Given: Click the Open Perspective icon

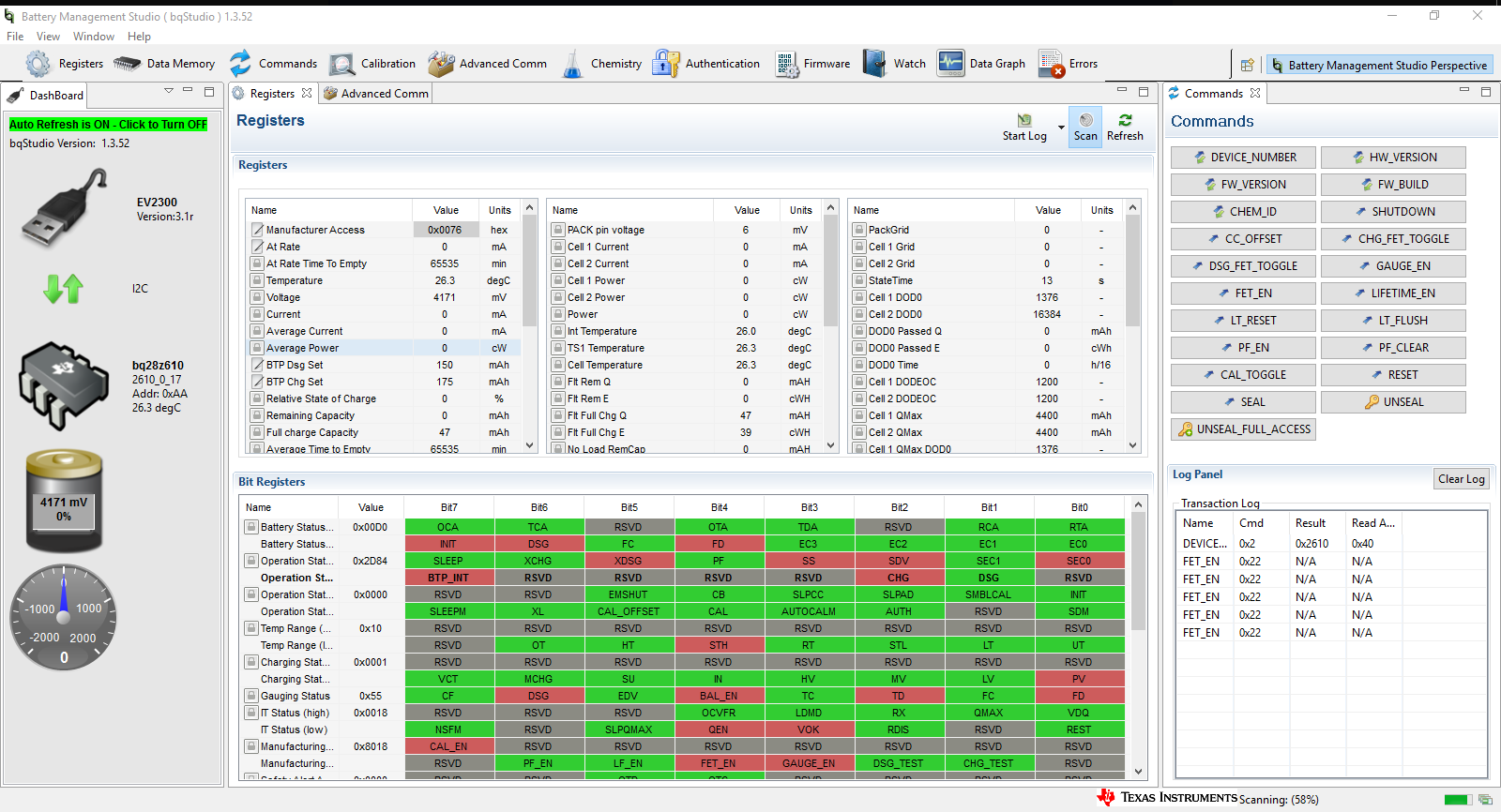Looking at the screenshot, I should [1247, 65].
